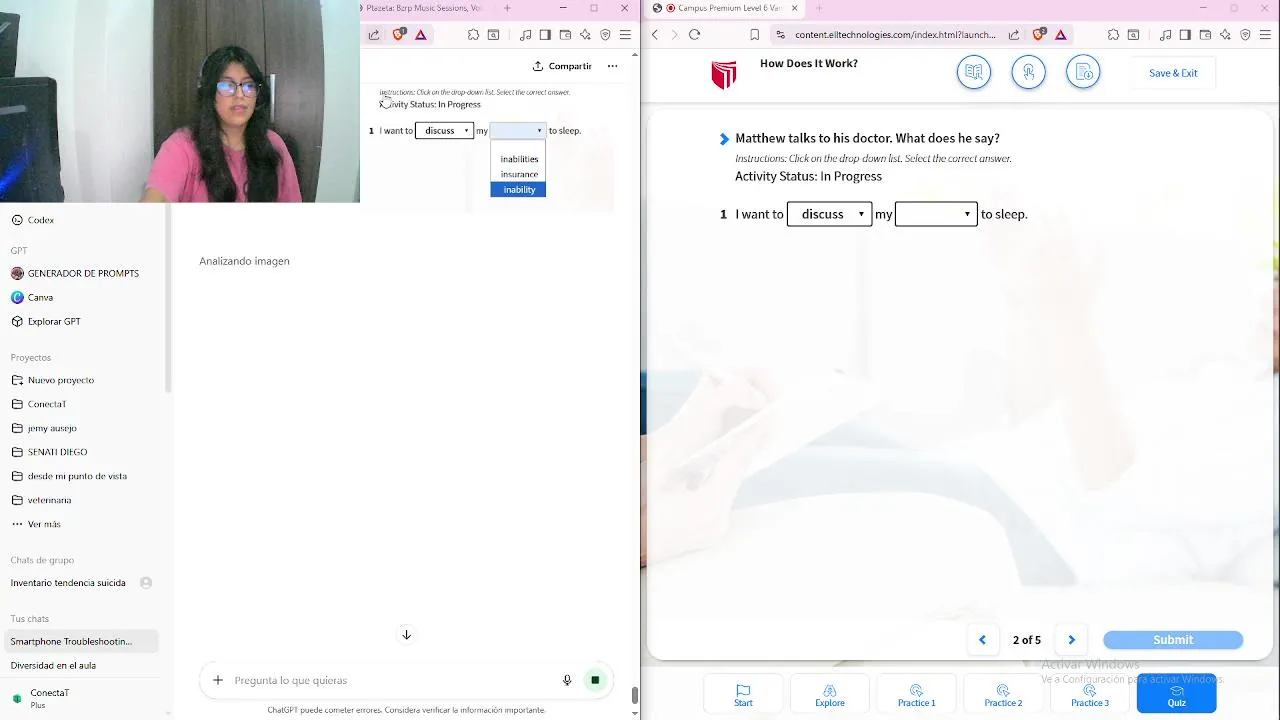Open a new tab in Campus Premium window
This screenshot has width=1280, height=720.
819,8
